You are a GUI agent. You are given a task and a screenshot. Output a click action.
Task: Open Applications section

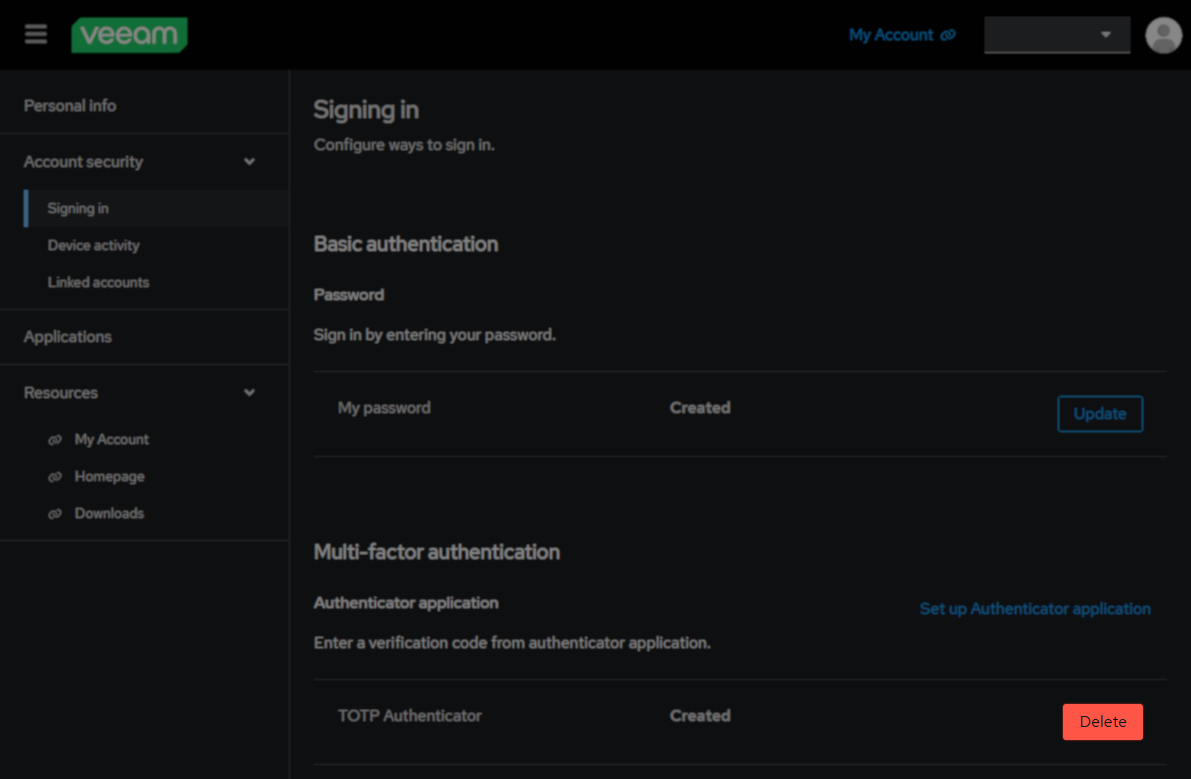[68, 336]
